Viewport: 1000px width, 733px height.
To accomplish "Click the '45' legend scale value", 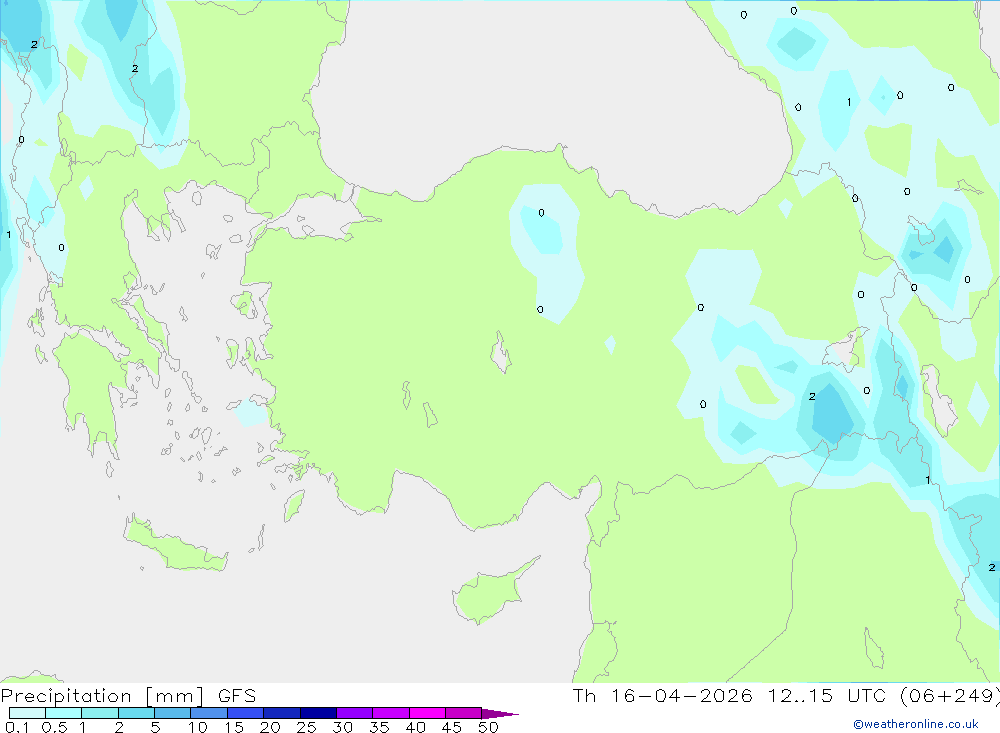I will [452, 727].
